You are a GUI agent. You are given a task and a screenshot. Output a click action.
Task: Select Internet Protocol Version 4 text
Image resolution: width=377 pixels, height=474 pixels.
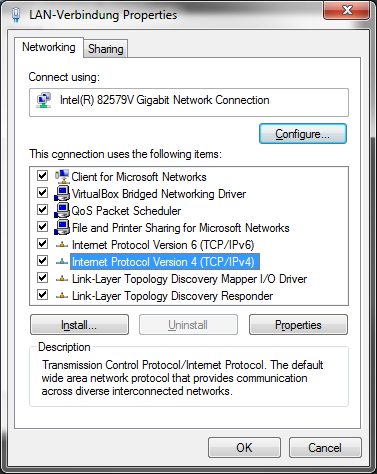[x=165, y=262]
